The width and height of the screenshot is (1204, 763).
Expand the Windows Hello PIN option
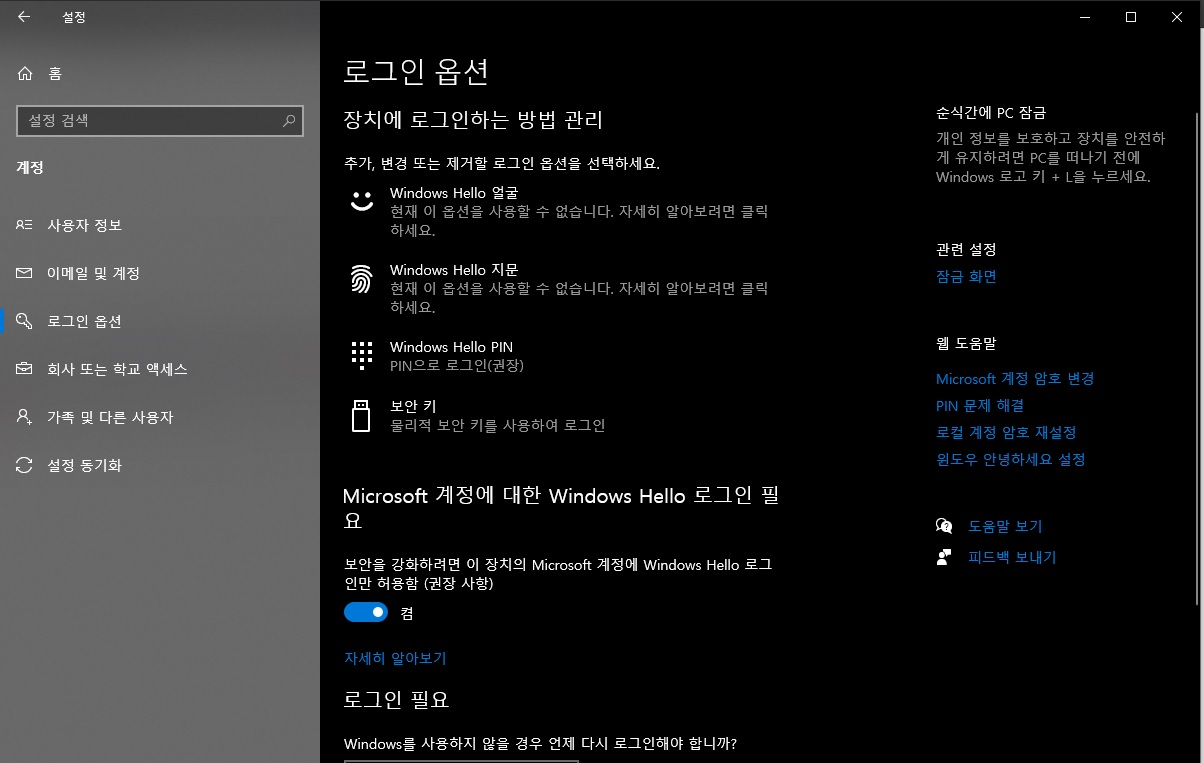[563, 356]
